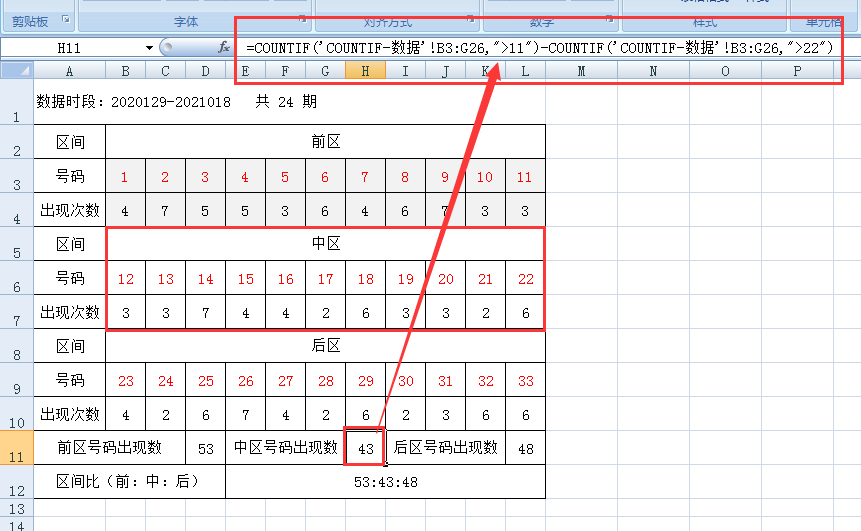
Task: Select the count cell under number 2
Action: [x=165, y=210]
